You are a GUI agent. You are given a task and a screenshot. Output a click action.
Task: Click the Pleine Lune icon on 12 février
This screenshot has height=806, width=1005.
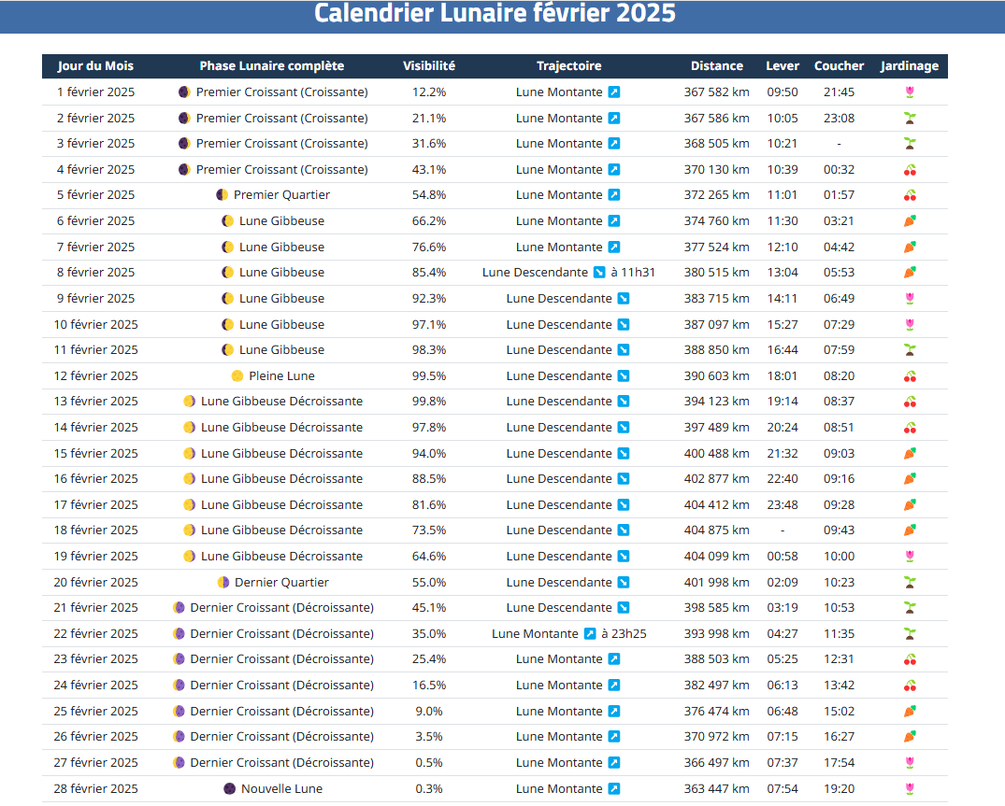coord(237,376)
